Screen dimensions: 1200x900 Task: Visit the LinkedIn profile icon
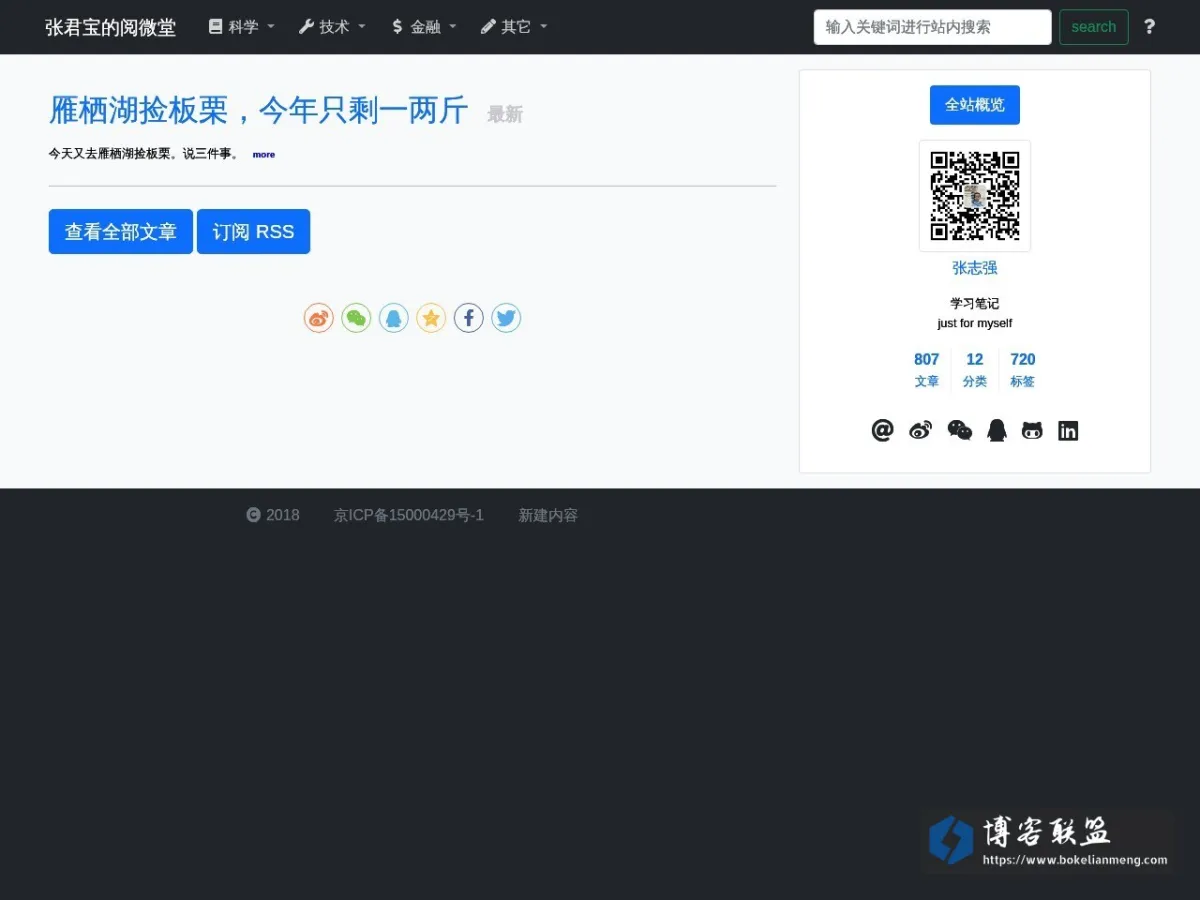[1068, 431]
